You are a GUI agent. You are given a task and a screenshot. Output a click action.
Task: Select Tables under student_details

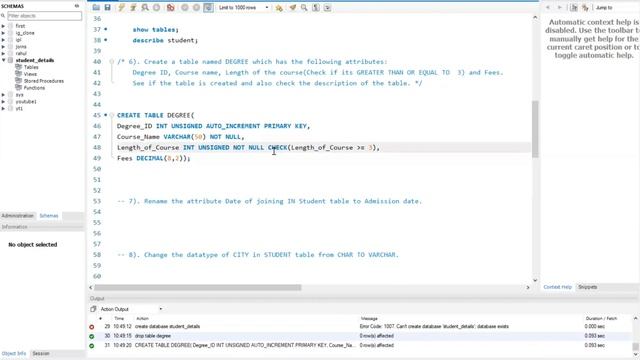(31, 67)
